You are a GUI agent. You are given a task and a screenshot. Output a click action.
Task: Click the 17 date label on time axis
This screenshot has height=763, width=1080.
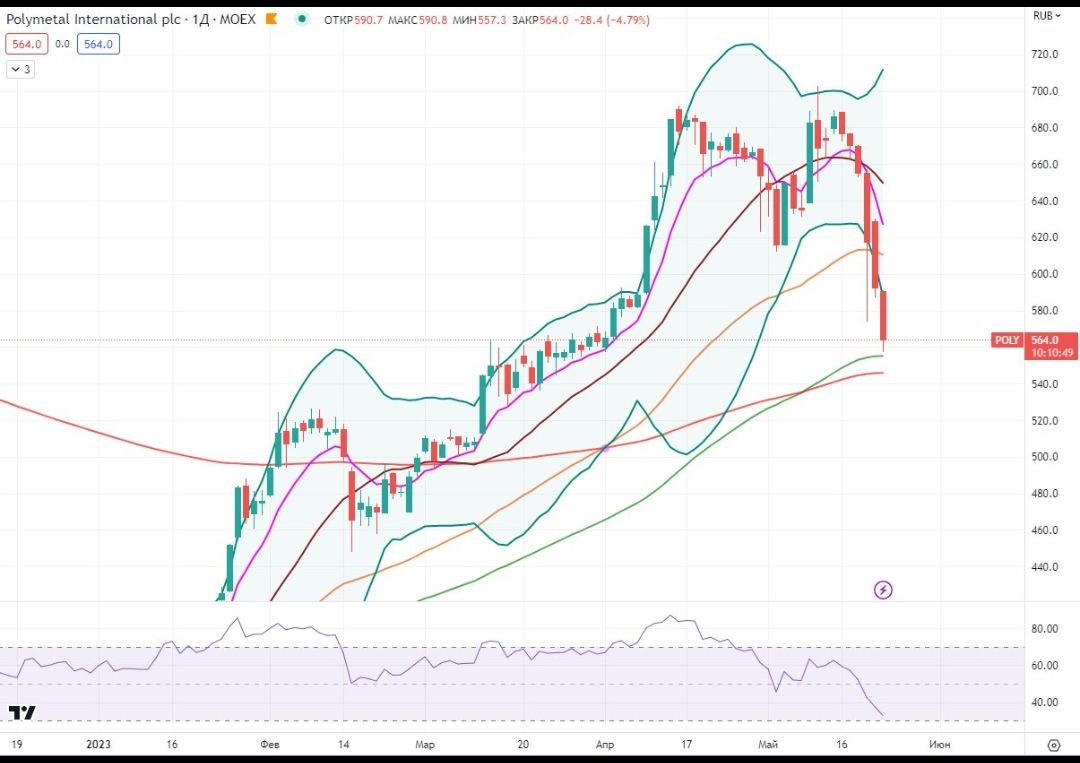686,744
